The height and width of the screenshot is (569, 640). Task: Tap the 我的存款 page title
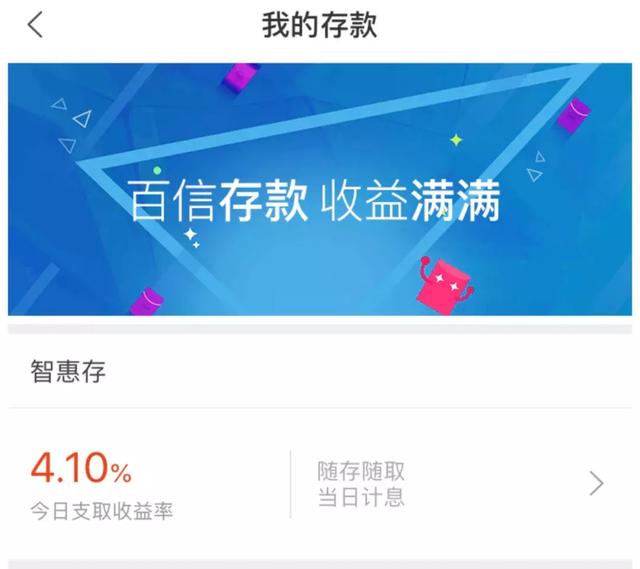pos(319,25)
